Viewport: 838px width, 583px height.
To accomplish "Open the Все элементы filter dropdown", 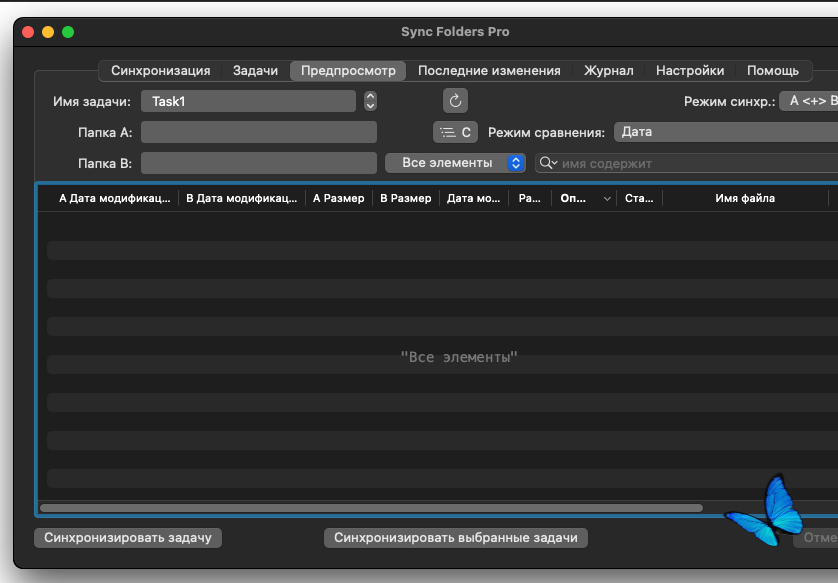I will [455, 163].
